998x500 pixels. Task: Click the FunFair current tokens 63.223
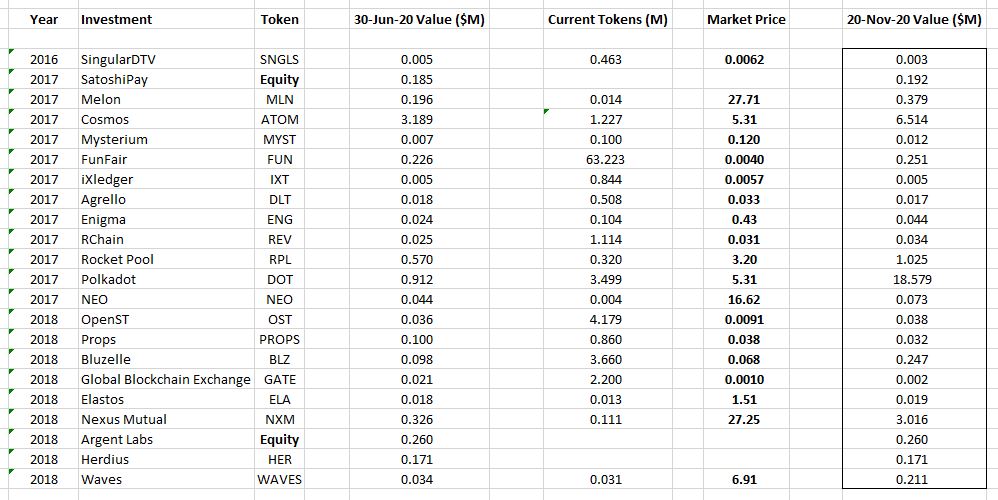coord(606,160)
